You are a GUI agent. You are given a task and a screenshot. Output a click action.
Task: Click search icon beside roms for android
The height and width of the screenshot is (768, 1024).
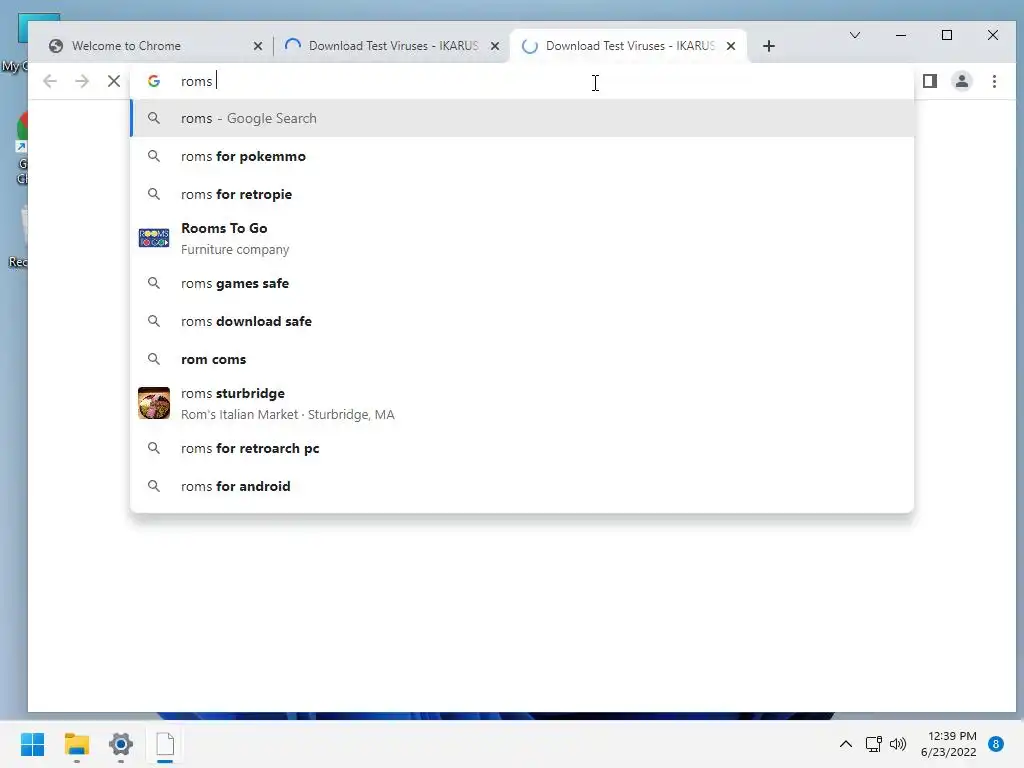[153, 486]
